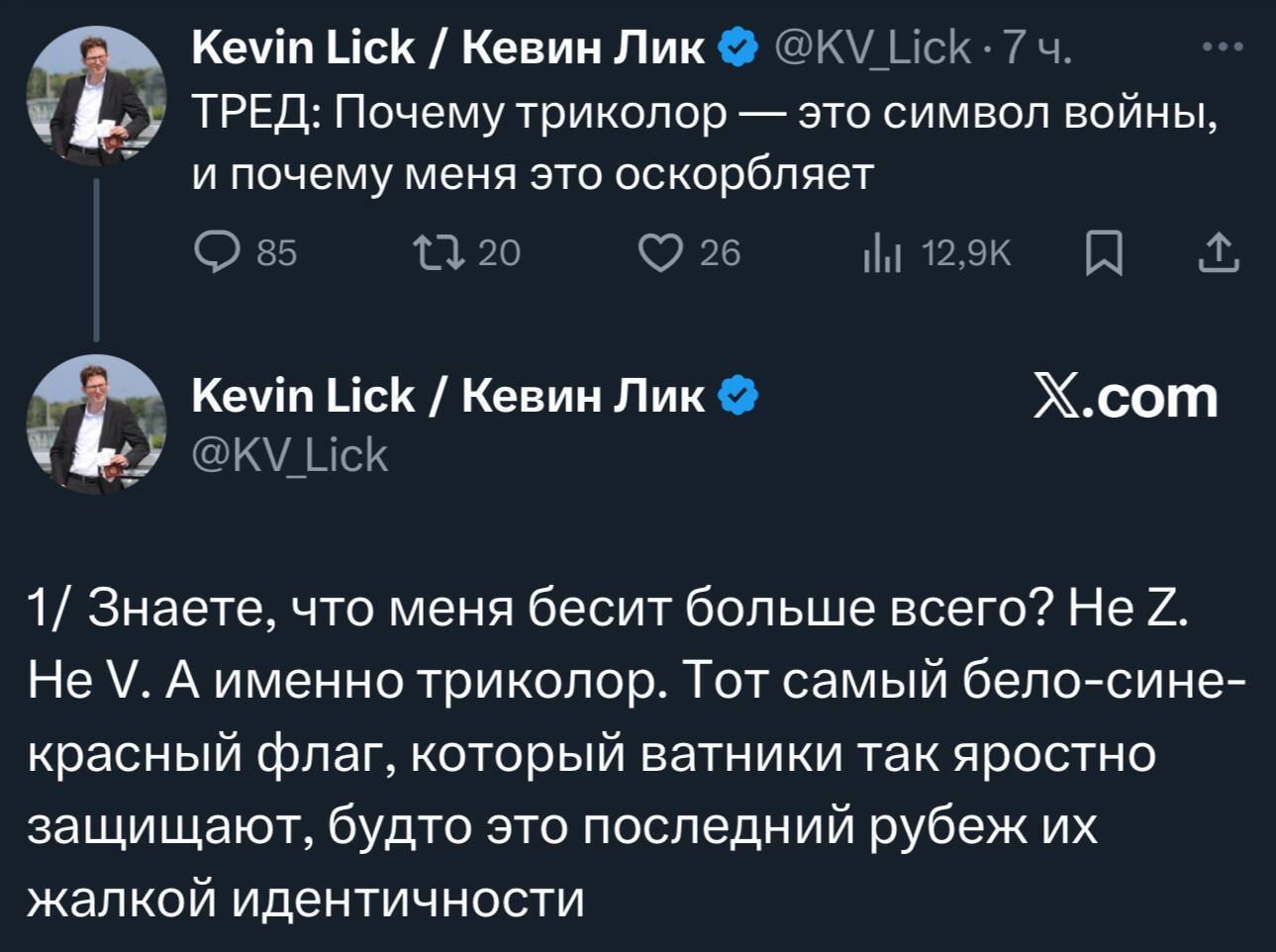Open the top tweet's profile avatar
The image size is (1276, 952).
[x=95, y=96]
